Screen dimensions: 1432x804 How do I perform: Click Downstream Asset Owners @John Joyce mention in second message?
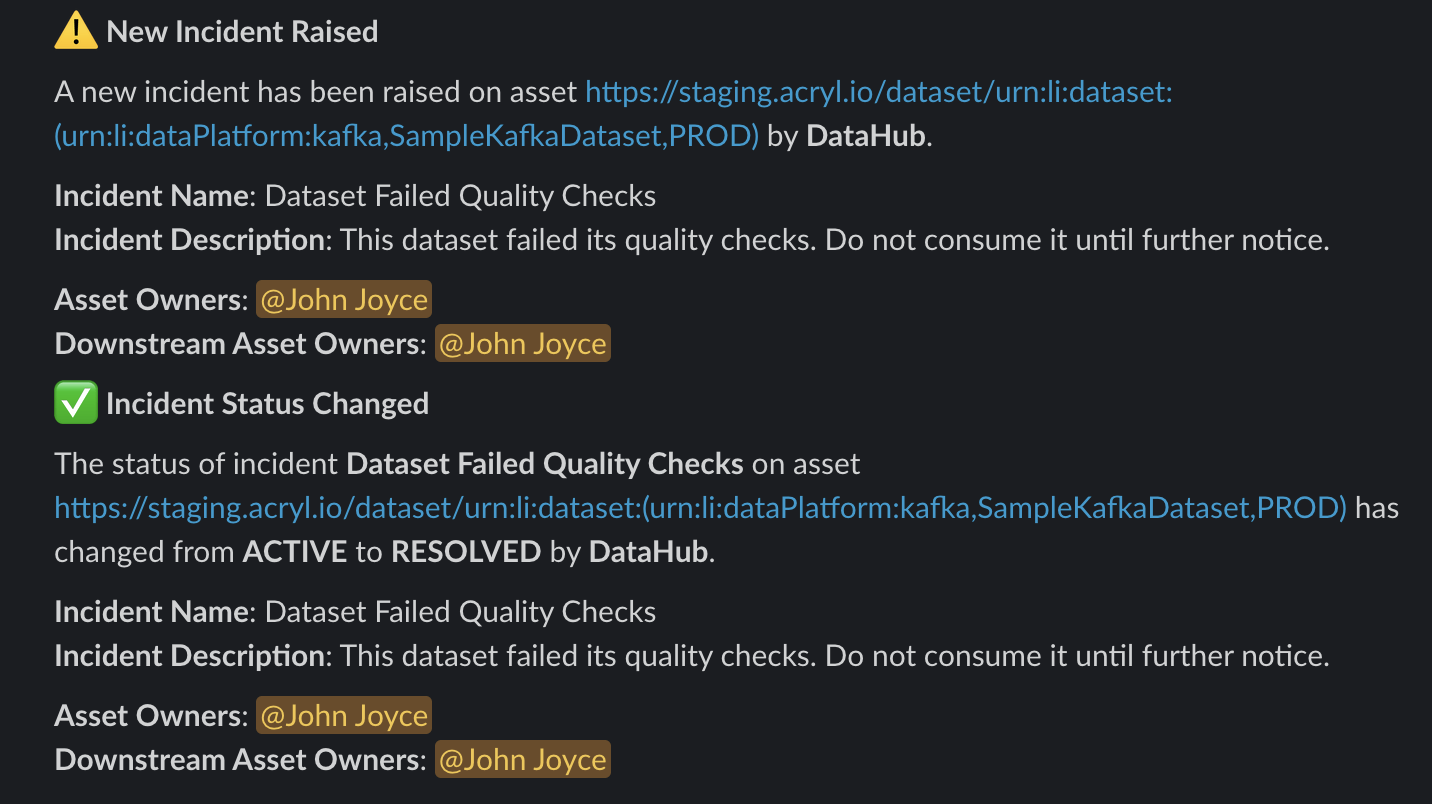(523, 760)
